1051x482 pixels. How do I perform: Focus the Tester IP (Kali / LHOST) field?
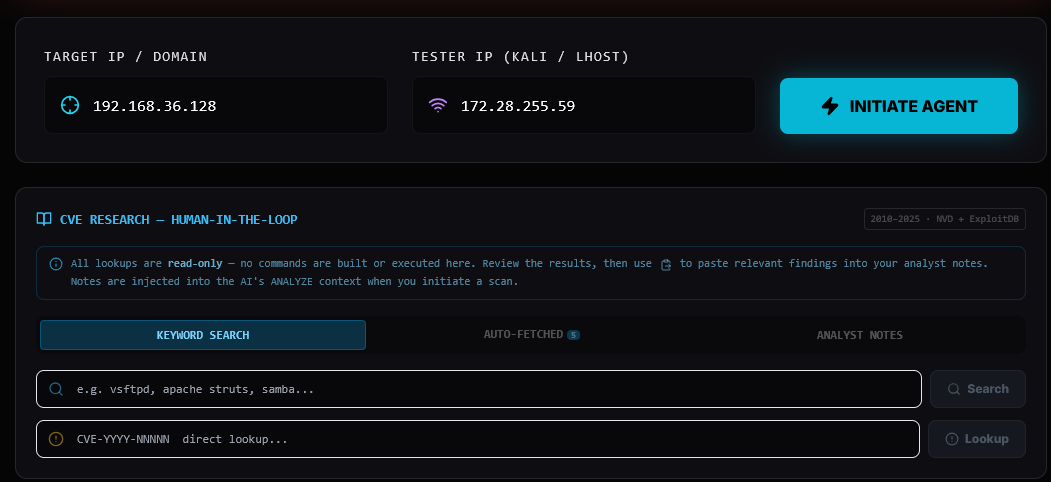[x=600, y=105]
